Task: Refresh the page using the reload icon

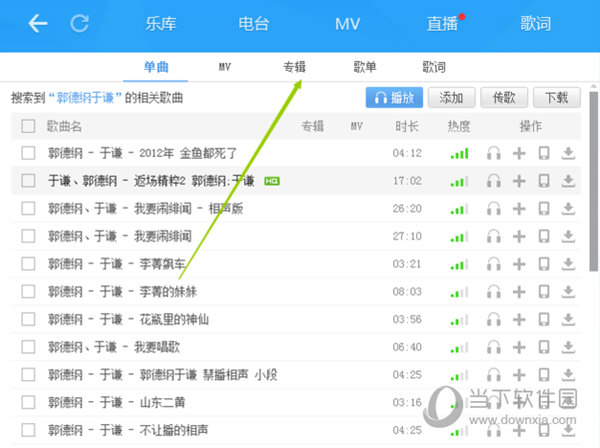Action: (x=80, y=24)
